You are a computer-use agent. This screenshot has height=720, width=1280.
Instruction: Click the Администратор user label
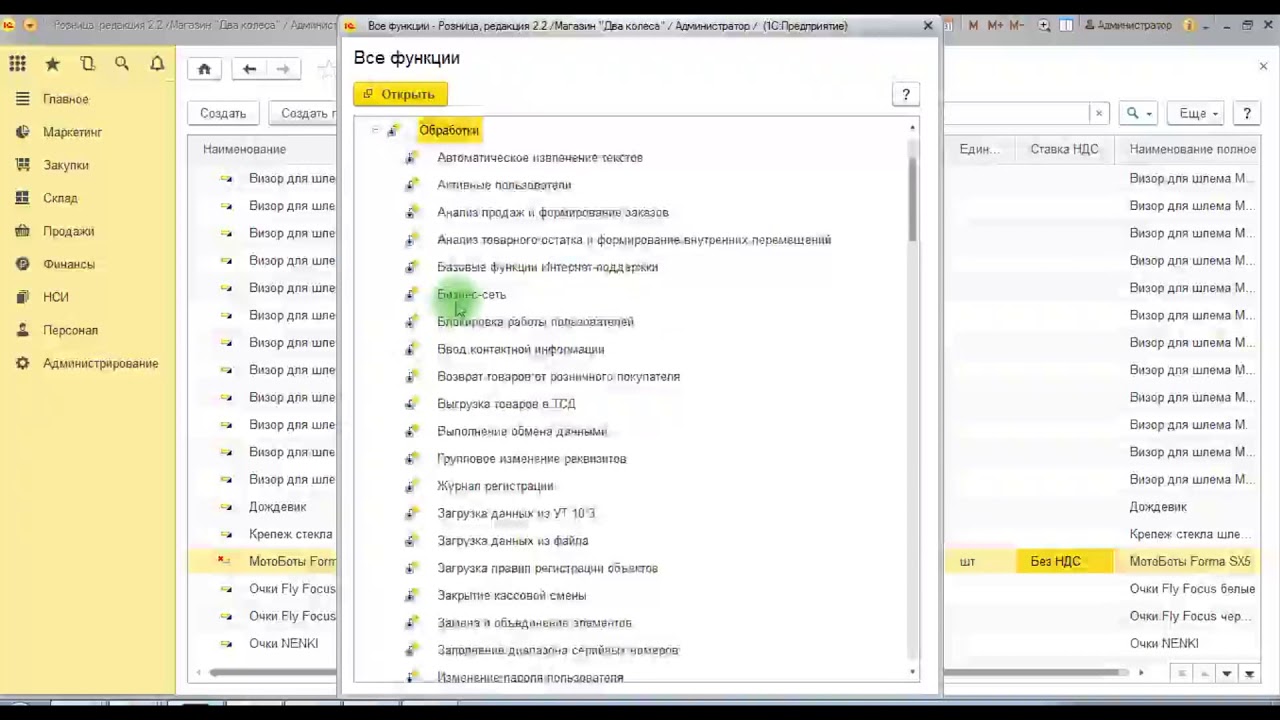(1128, 26)
